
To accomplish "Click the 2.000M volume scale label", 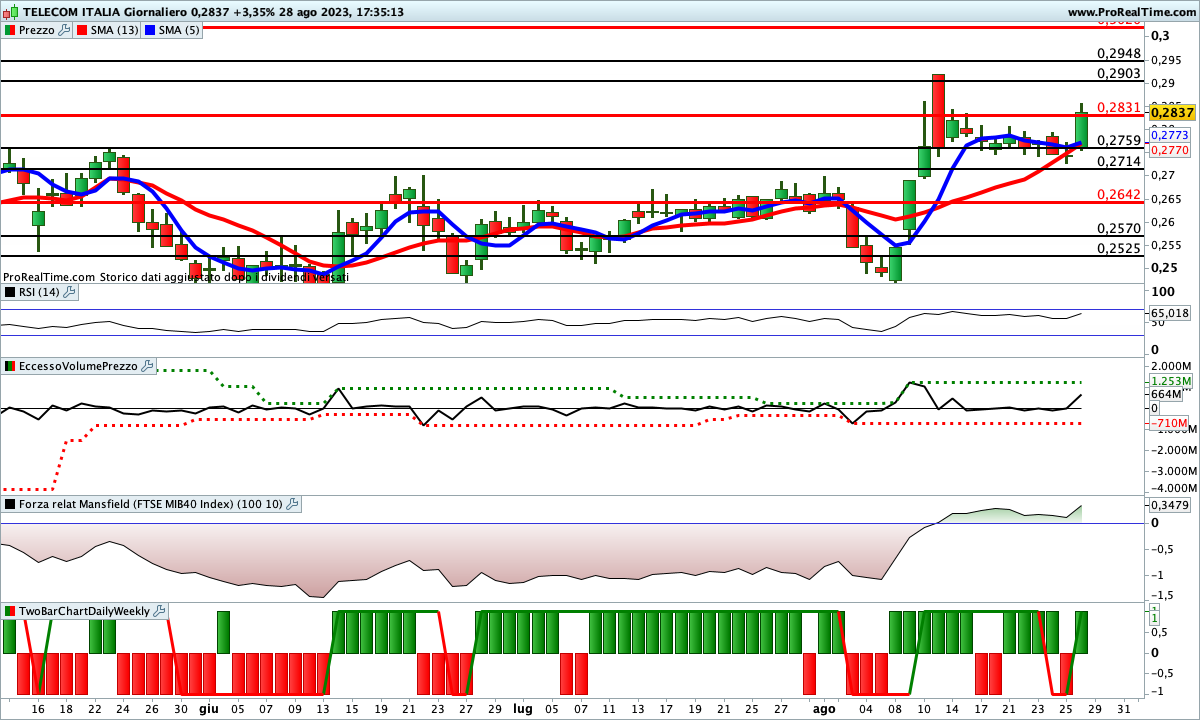I will [1171, 367].
